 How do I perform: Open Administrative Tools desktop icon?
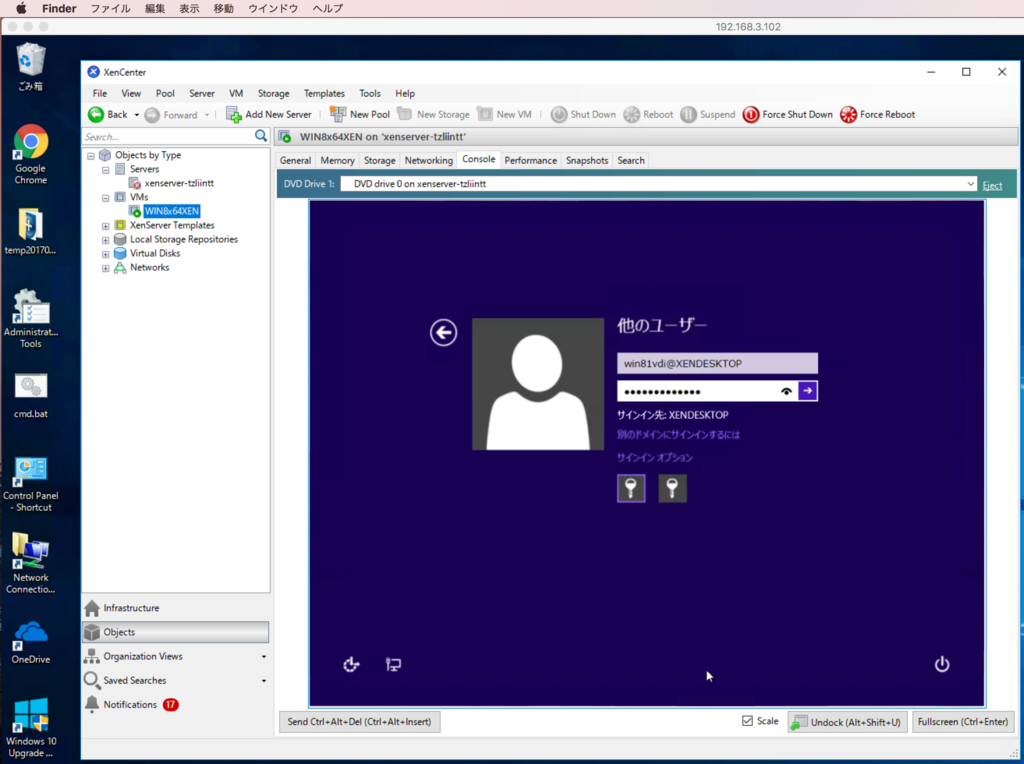pyautogui.click(x=31, y=319)
